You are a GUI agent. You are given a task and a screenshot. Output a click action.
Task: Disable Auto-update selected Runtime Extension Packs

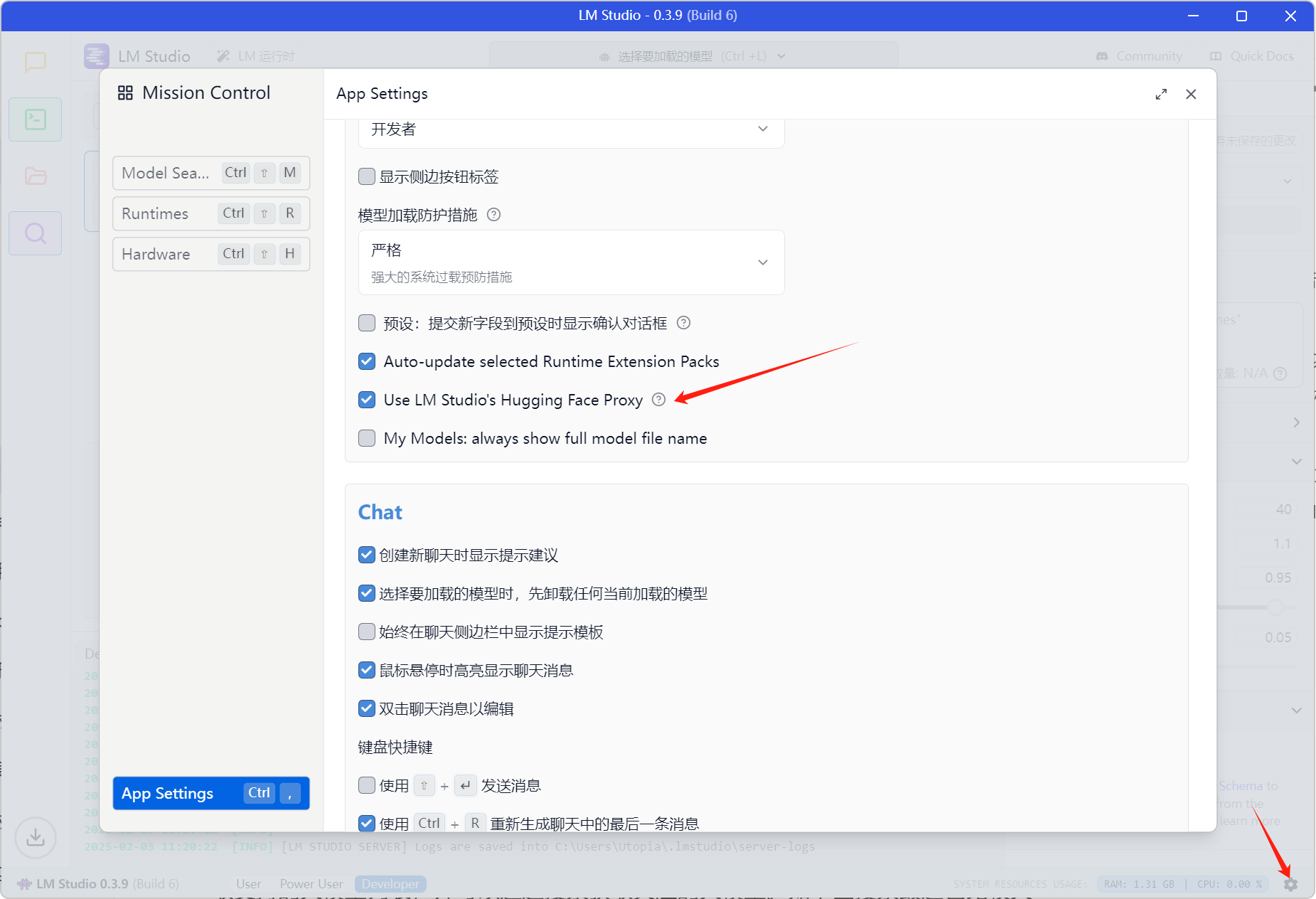(x=367, y=361)
